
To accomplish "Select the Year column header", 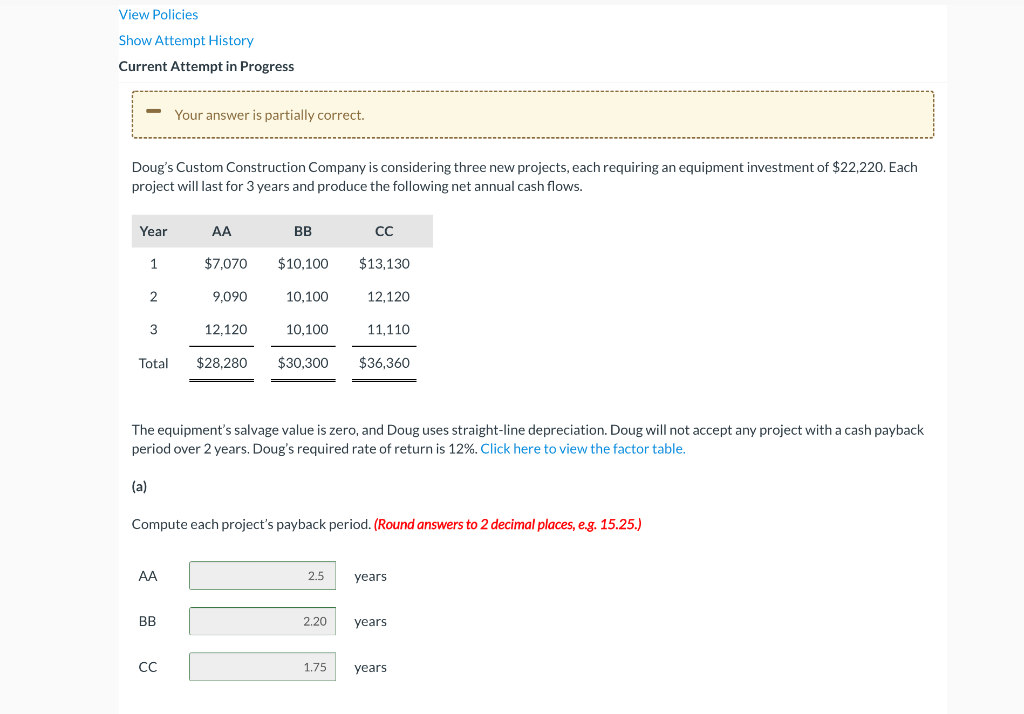I will (x=153, y=231).
